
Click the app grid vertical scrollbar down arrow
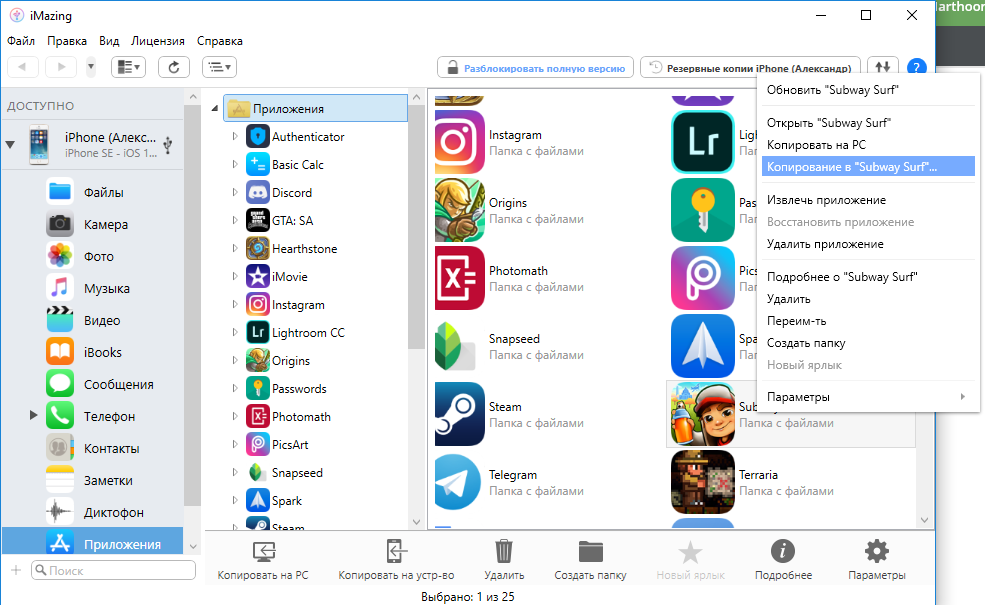pos(924,520)
